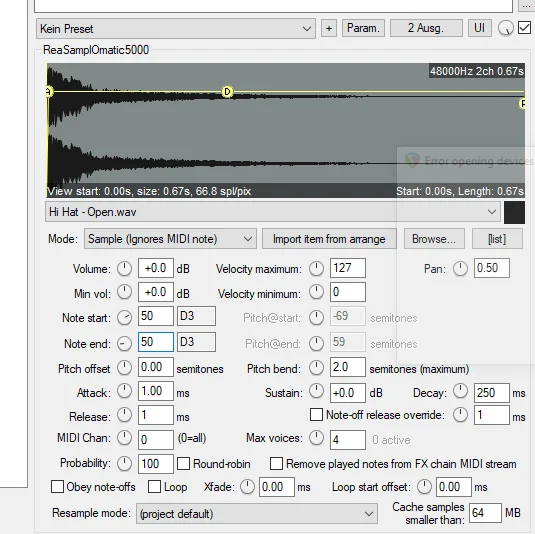Image resolution: width=535 pixels, height=534 pixels.
Task: Click the Browse... button
Action: coord(434,239)
